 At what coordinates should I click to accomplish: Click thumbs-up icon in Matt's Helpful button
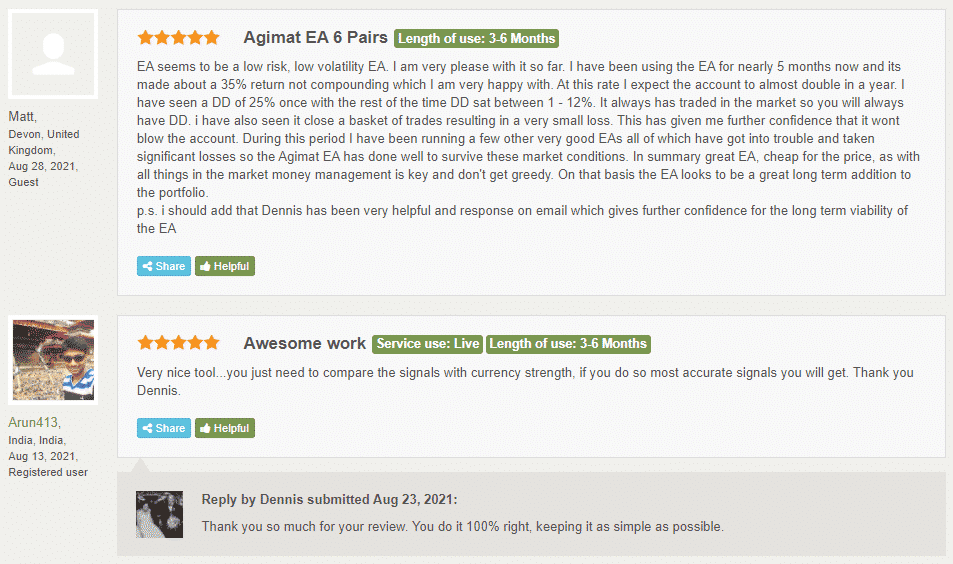coord(205,266)
